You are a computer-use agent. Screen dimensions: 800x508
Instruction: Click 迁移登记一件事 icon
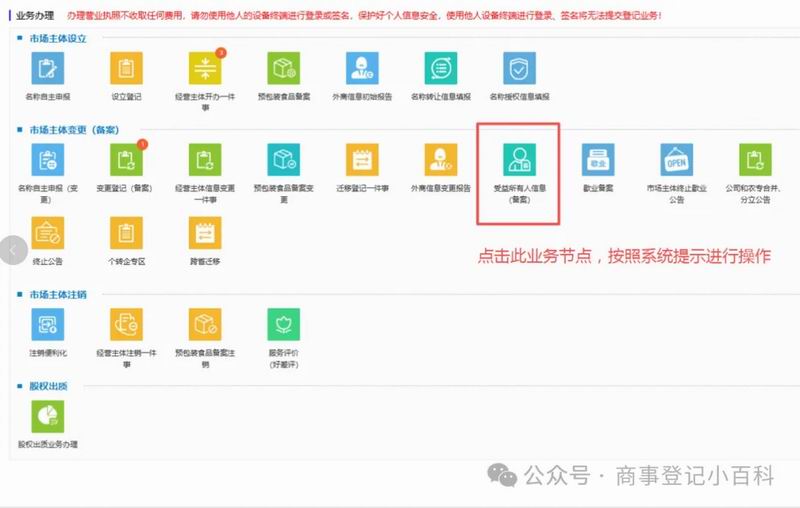[362, 159]
